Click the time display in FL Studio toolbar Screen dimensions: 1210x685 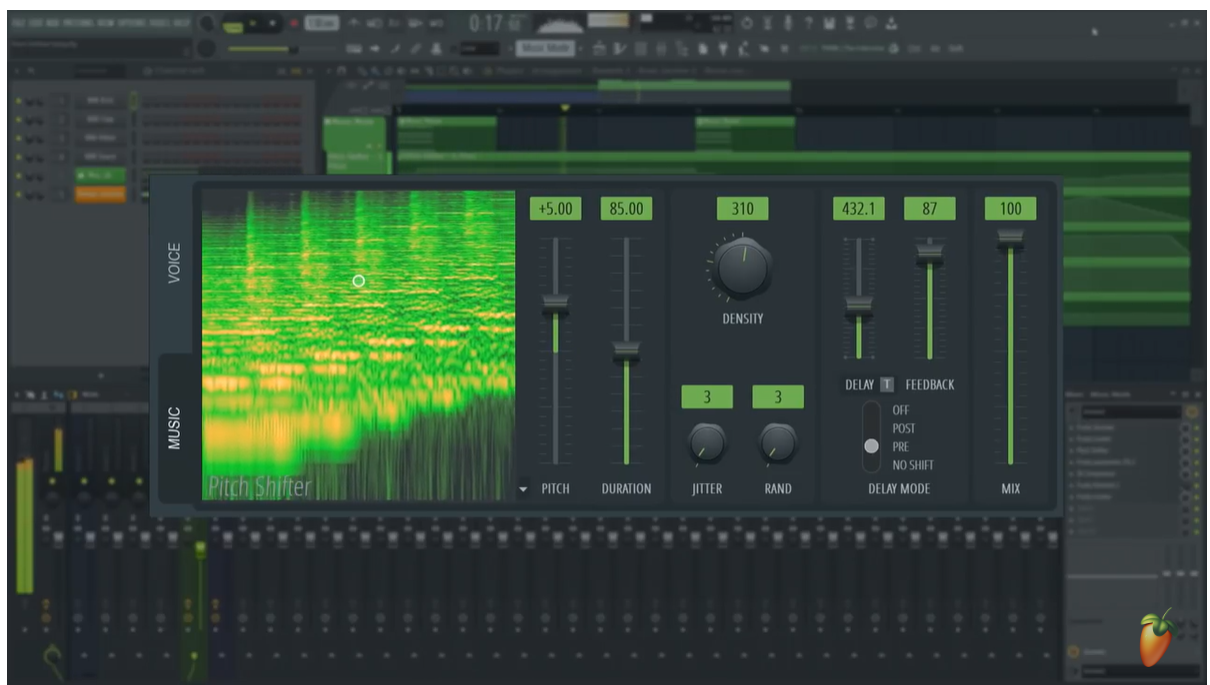tap(498, 23)
